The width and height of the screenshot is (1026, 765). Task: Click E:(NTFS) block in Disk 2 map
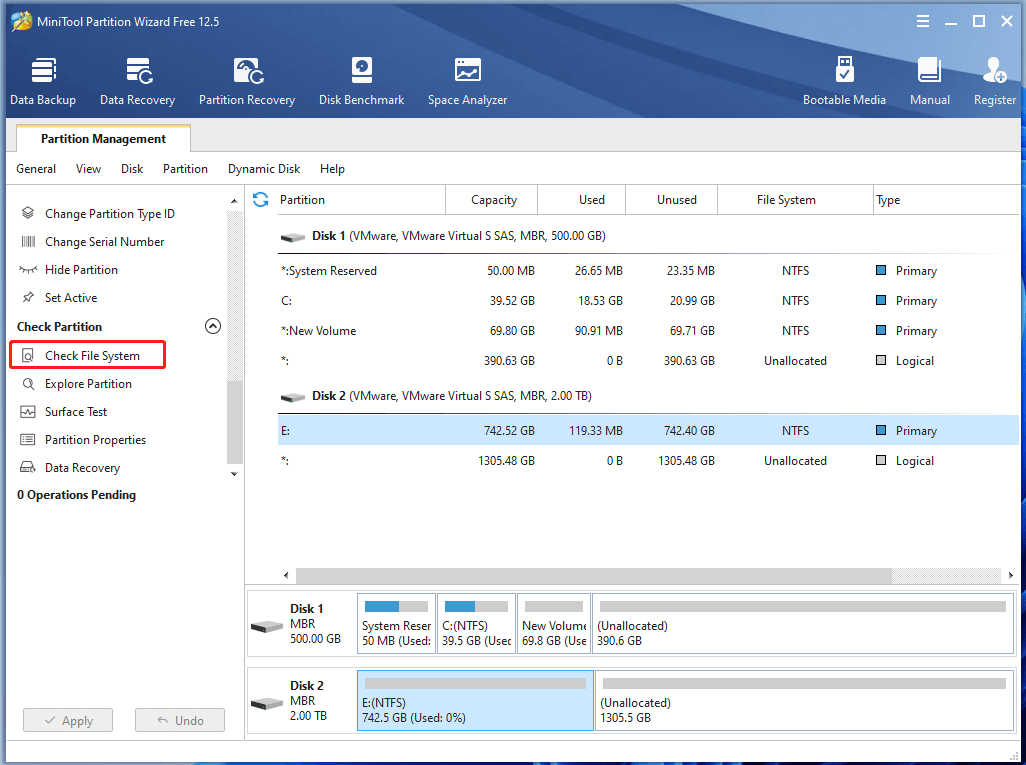point(475,700)
